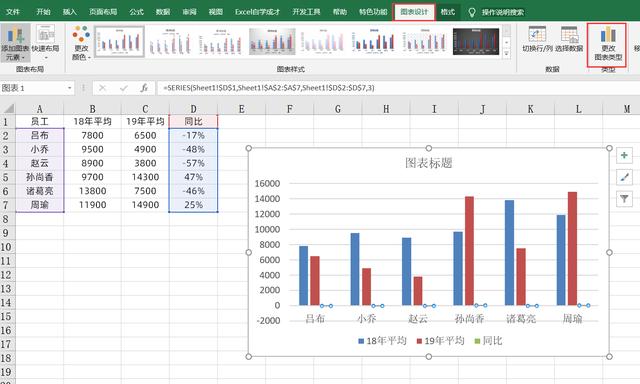Click Change Chart Type button

(607, 44)
